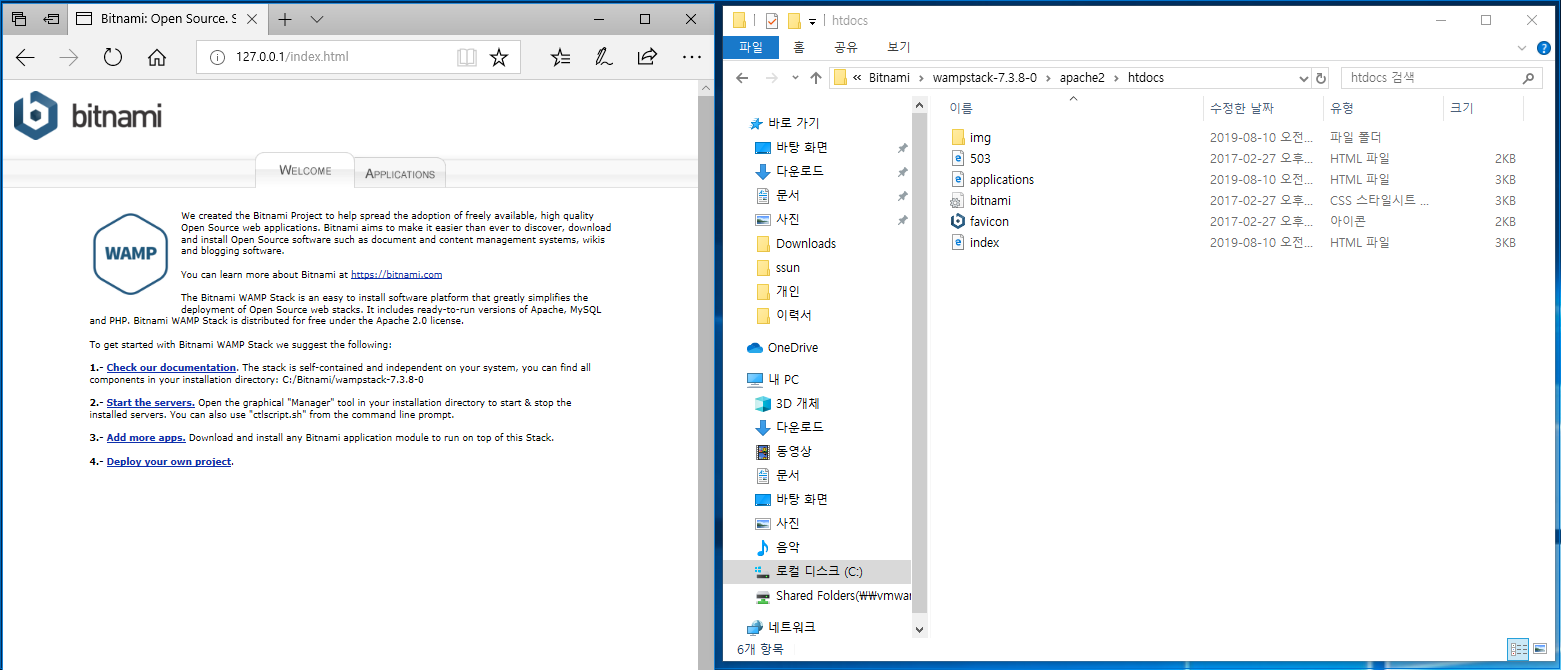The image size is (1561, 670).
Task: Open Downloads folder in navigation pane
Action: pos(805,243)
